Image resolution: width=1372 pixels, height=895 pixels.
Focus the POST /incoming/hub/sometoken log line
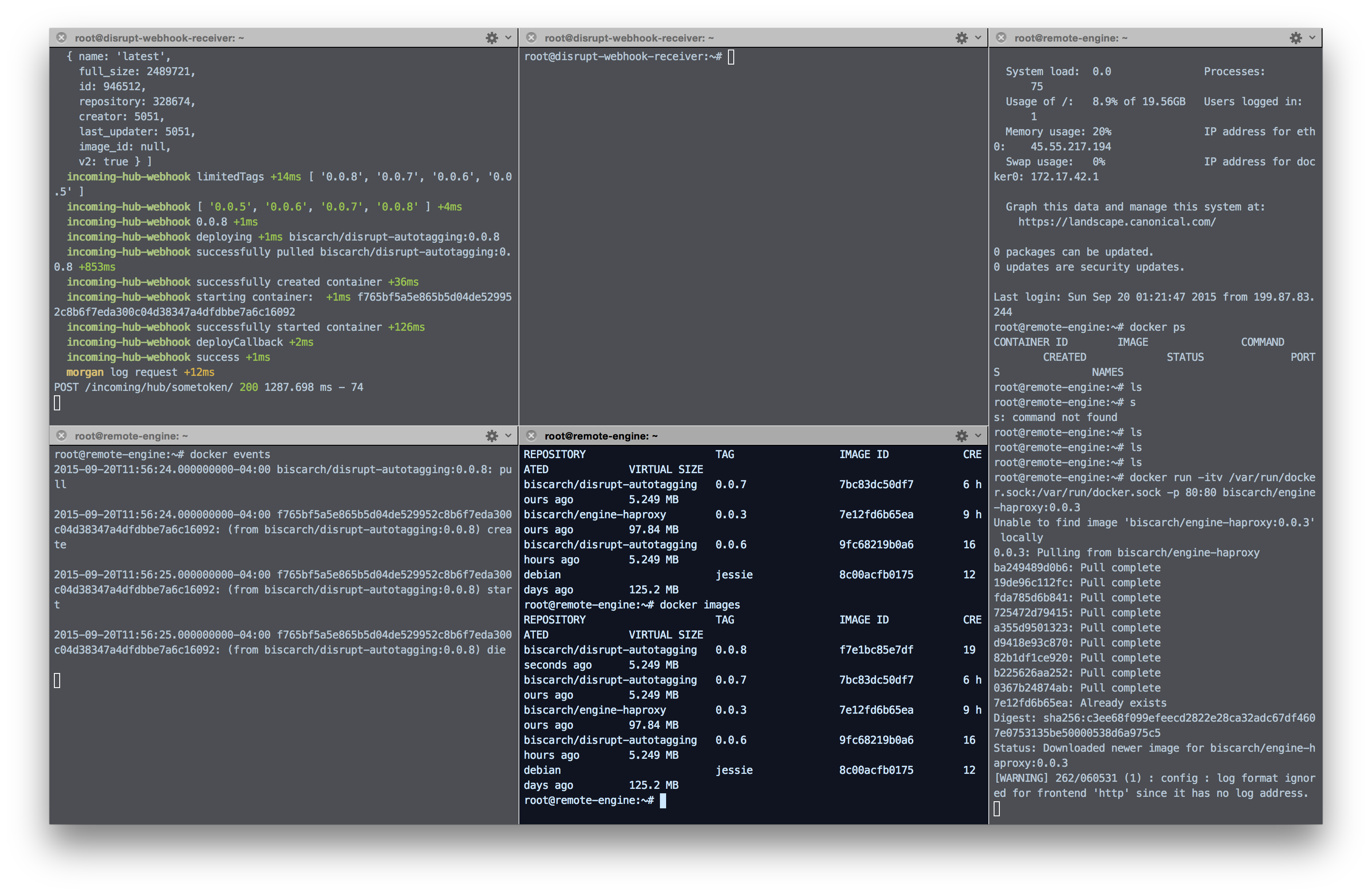click(208, 387)
